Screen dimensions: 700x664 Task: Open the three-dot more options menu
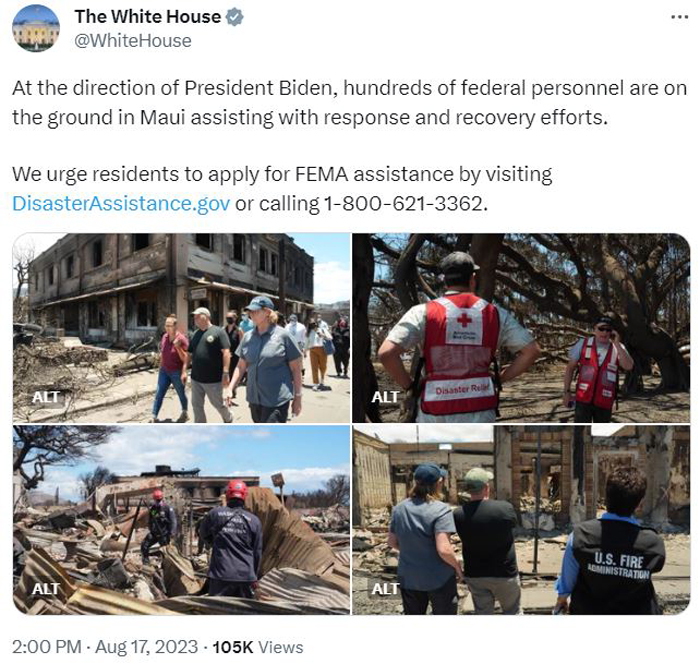(x=679, y=17)
